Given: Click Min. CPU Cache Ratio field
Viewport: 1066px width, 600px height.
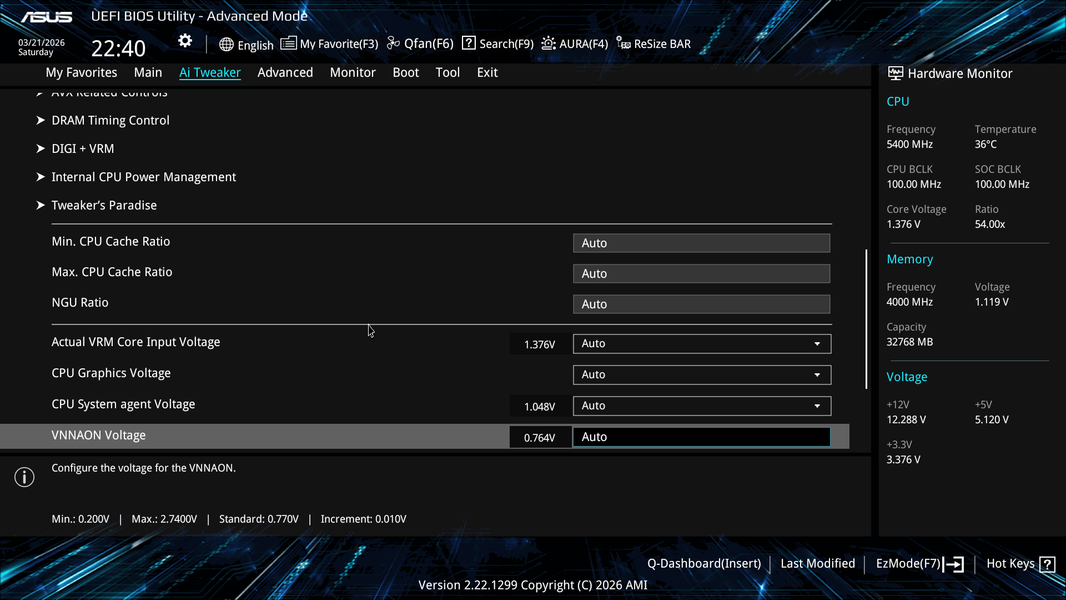Looking at the screenshot, I should coord(702,243).
